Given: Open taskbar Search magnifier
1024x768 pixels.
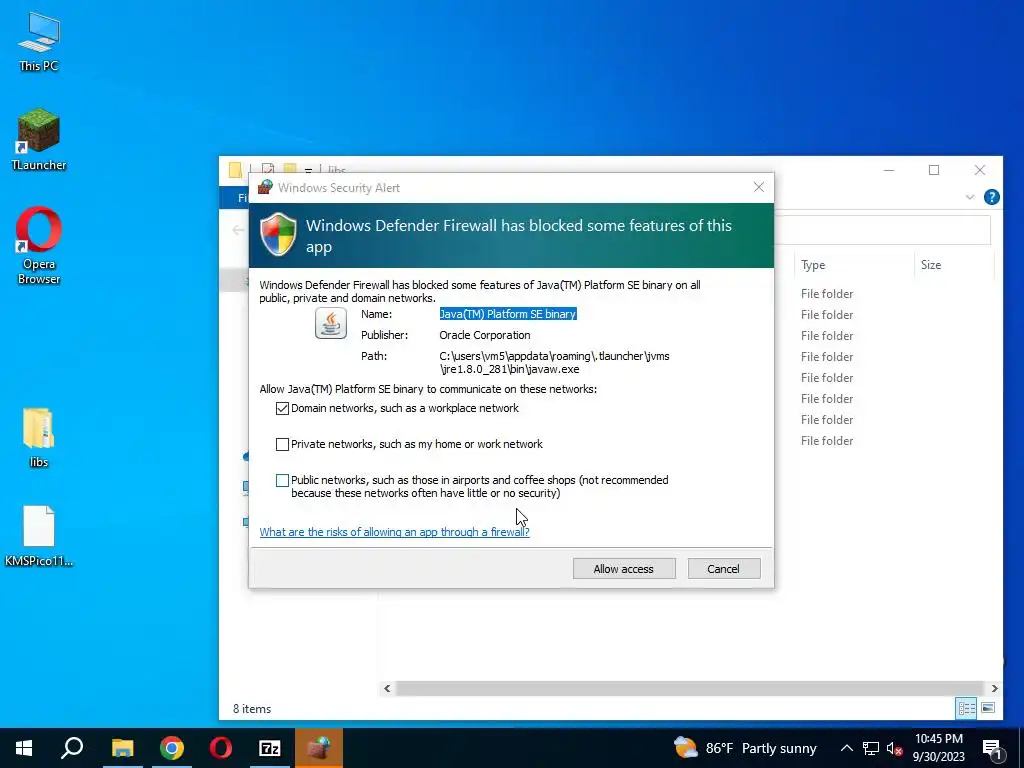Looking at the screenshot, I should point(72,748).
